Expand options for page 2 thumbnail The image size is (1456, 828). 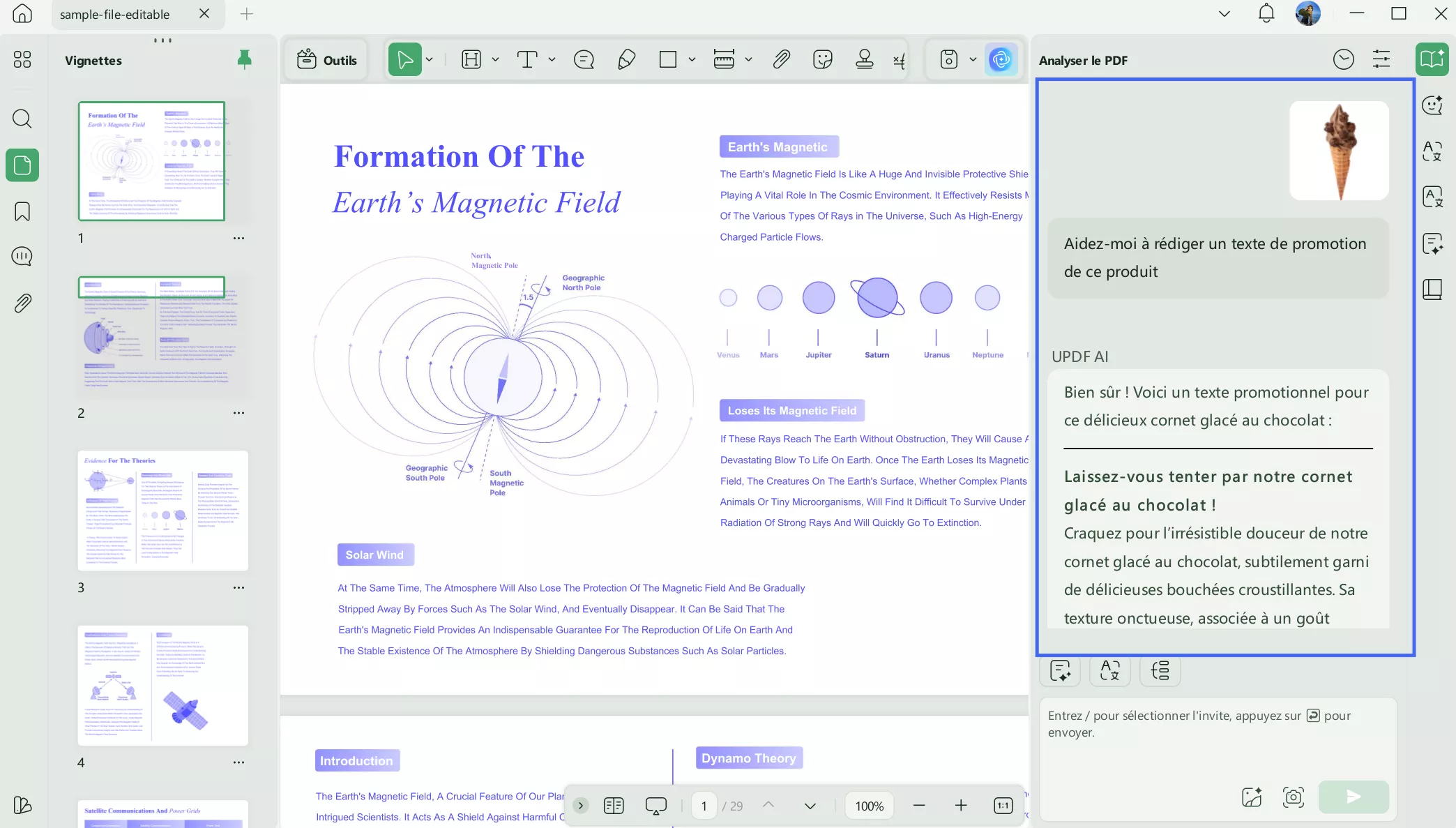(x=238, y=413)
